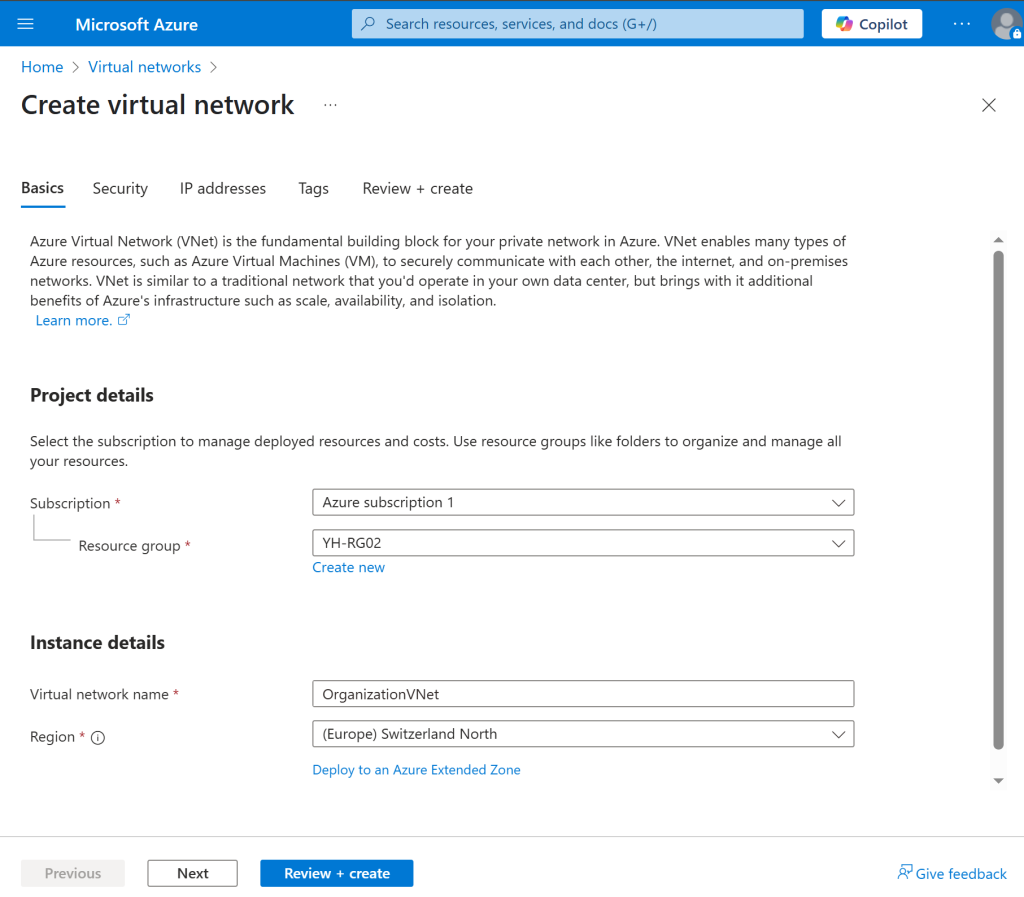Image resolution: width=1024 pixels, height=897 pixels.
Task: Open Copilot from the top bar
Action: [x=871, y=24]
